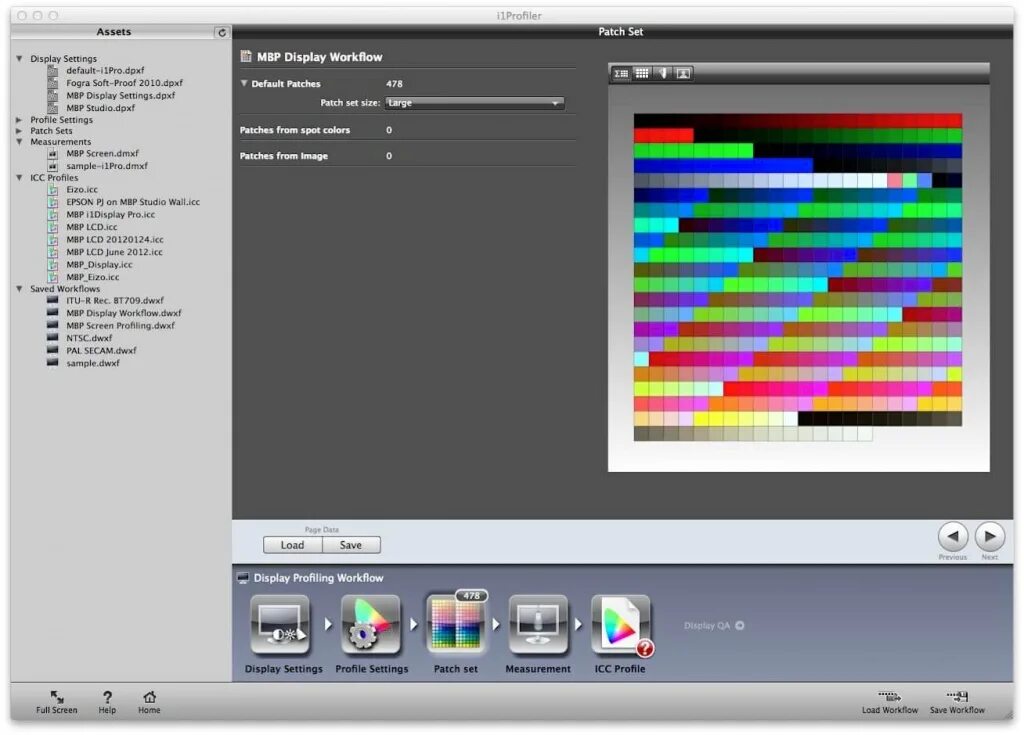Click file icon next to MBP Screen.dmxf
The image size is (1024, 735).
[53, 154]
